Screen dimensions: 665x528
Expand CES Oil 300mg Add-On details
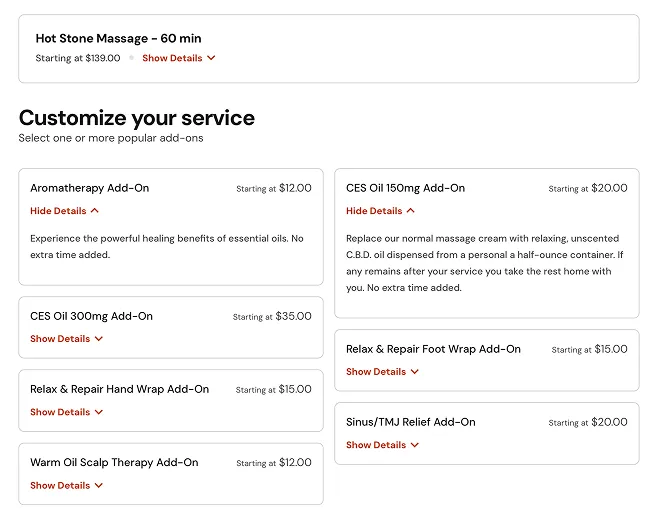(x=67, y=339)
